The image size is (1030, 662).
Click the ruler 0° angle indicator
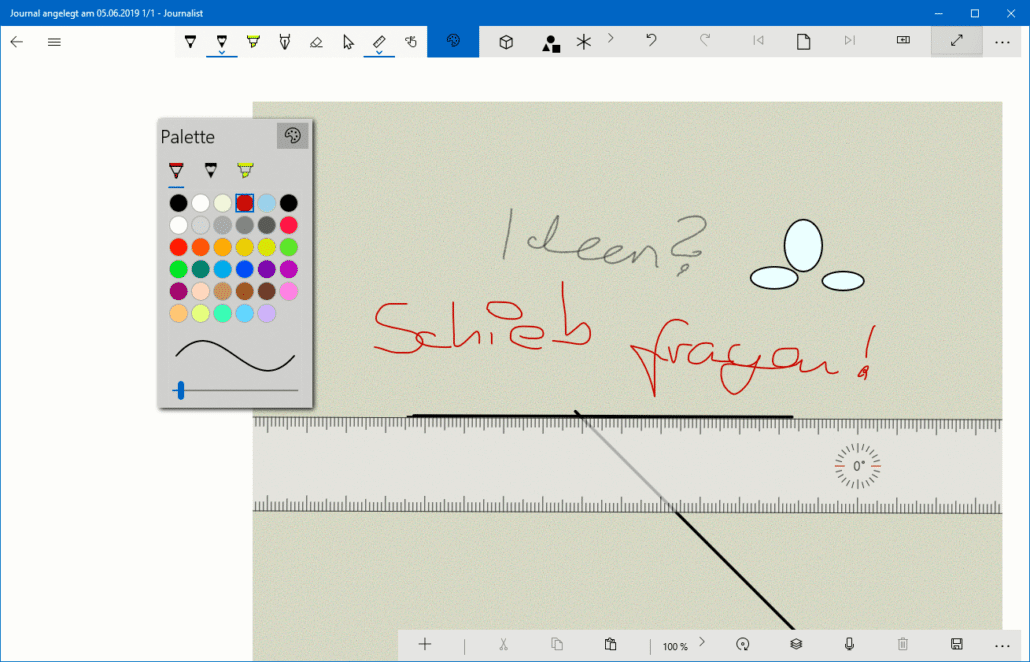pyautogui.click(x=858, y=466)
